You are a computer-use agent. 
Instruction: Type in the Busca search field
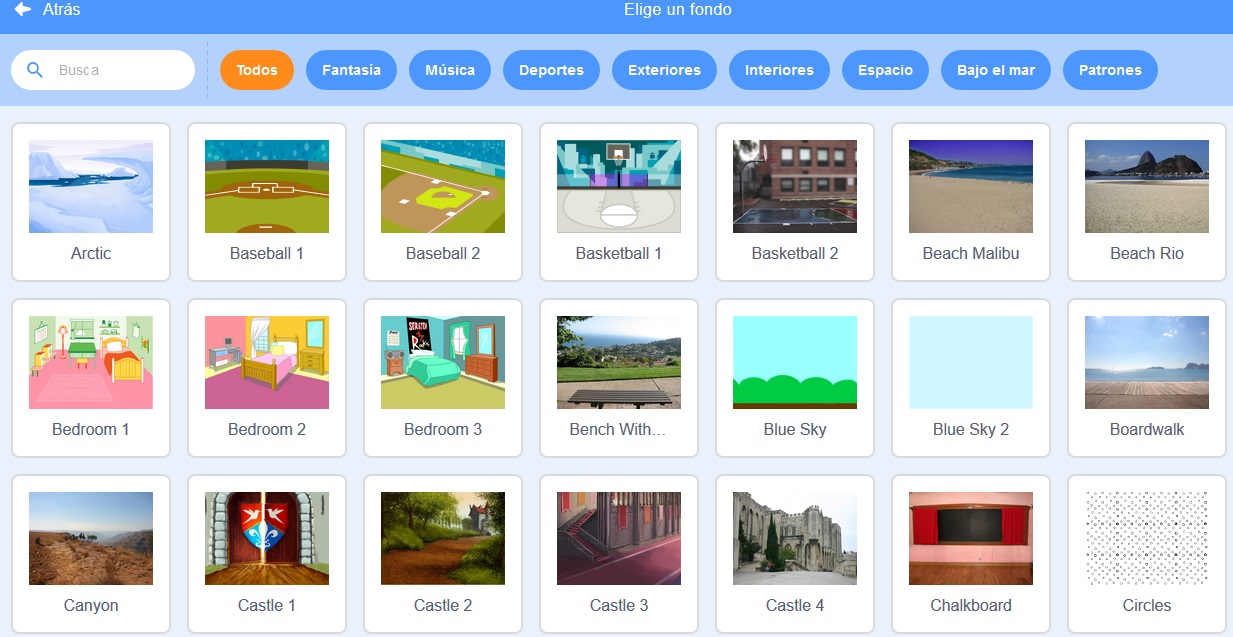120,70
